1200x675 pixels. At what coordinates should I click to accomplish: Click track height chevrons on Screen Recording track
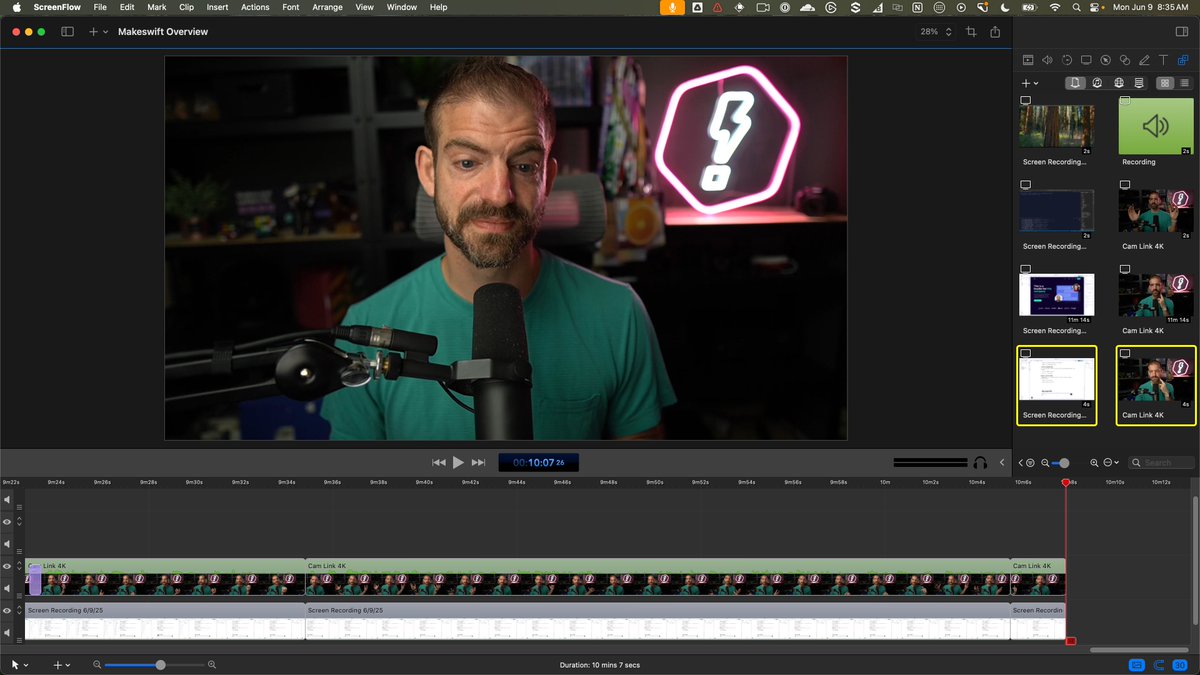19,610
